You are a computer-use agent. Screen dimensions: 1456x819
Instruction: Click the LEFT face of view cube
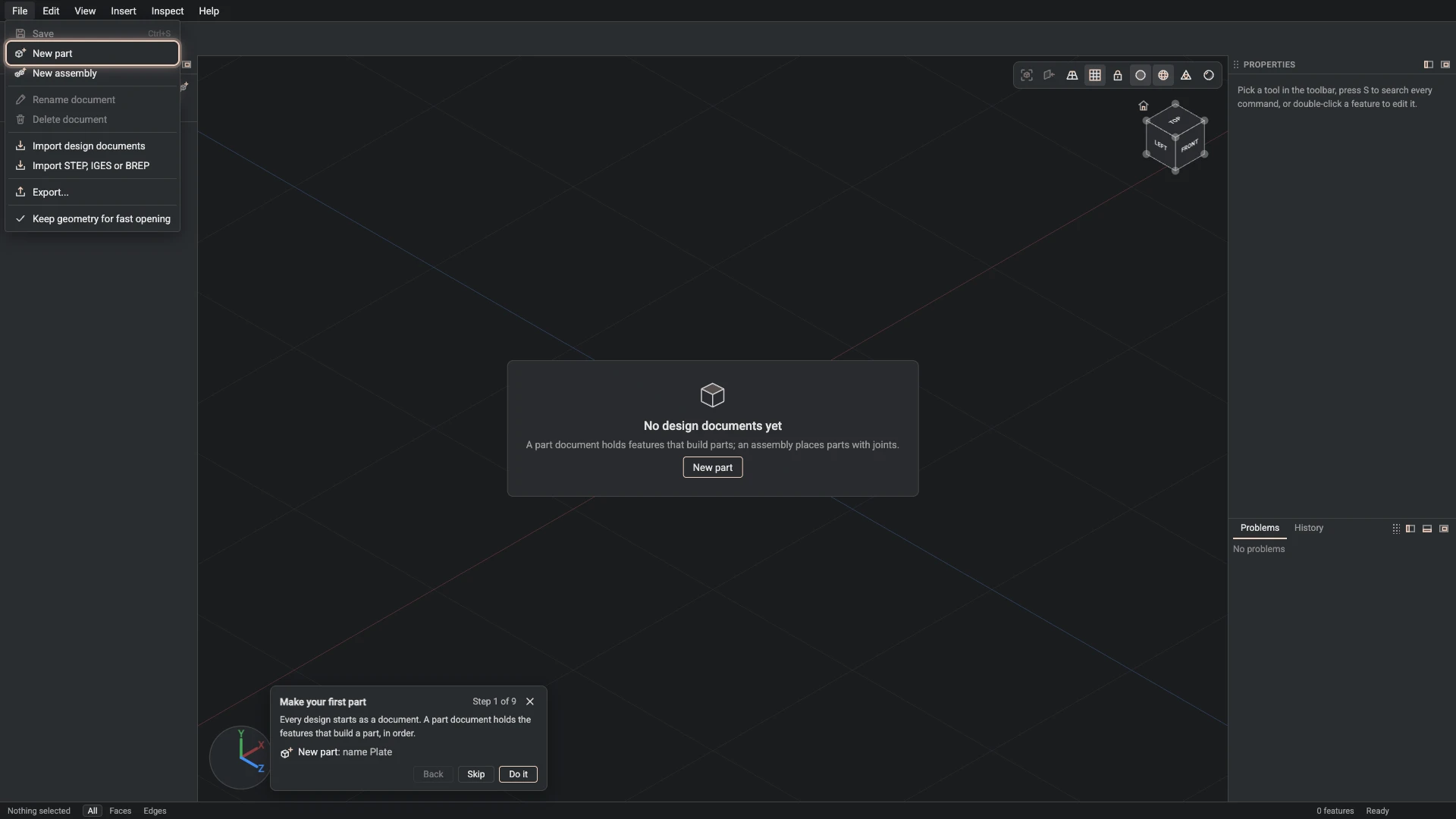[1161, 146]
